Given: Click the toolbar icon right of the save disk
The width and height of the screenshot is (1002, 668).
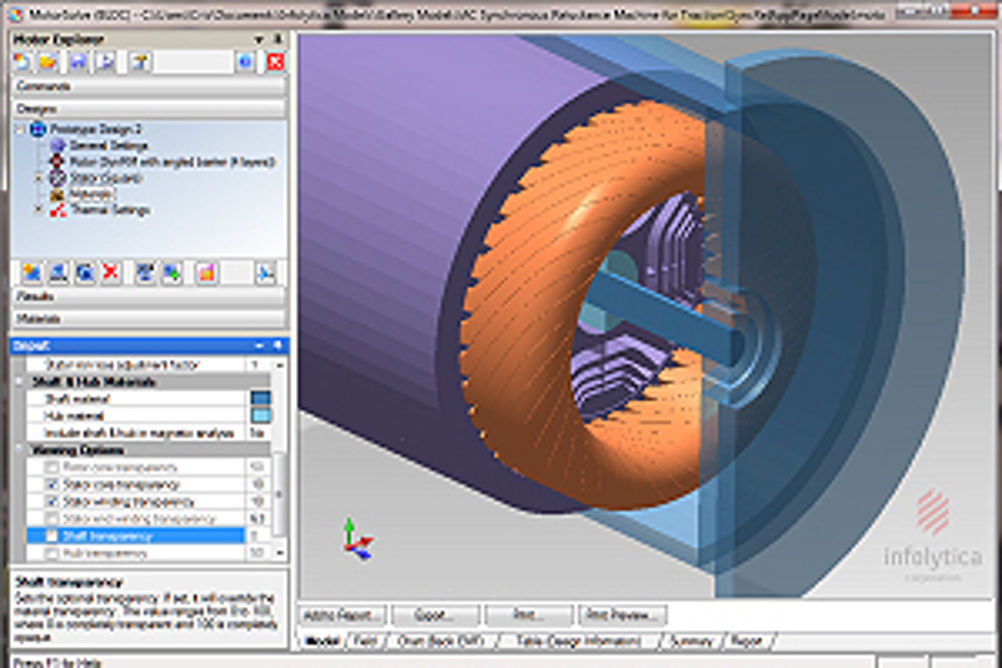Looking at the screenshot, I should point(104,62).
